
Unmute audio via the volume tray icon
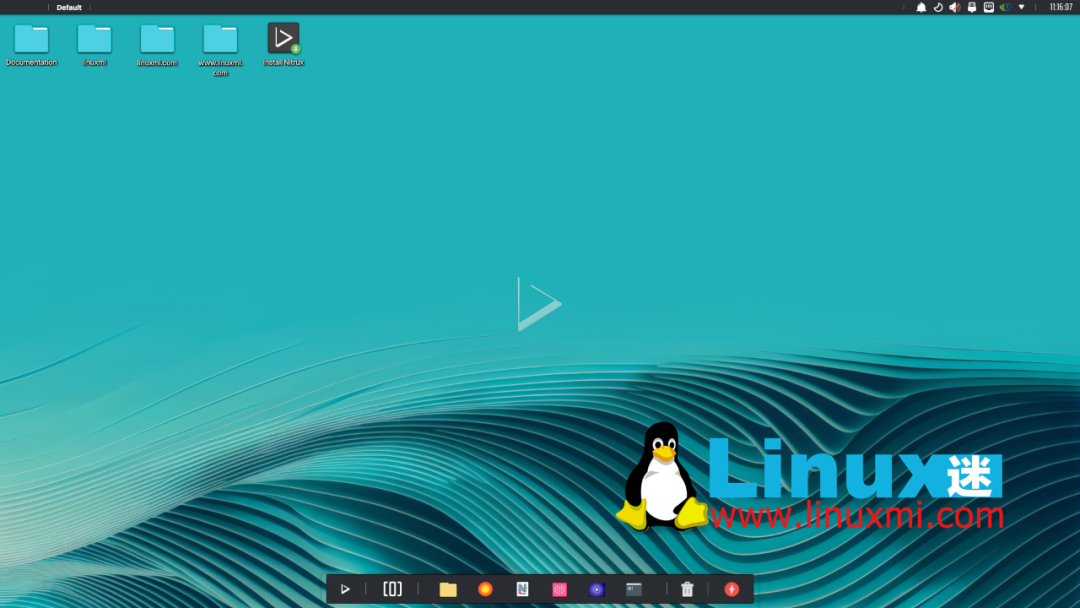coord(955,8)
